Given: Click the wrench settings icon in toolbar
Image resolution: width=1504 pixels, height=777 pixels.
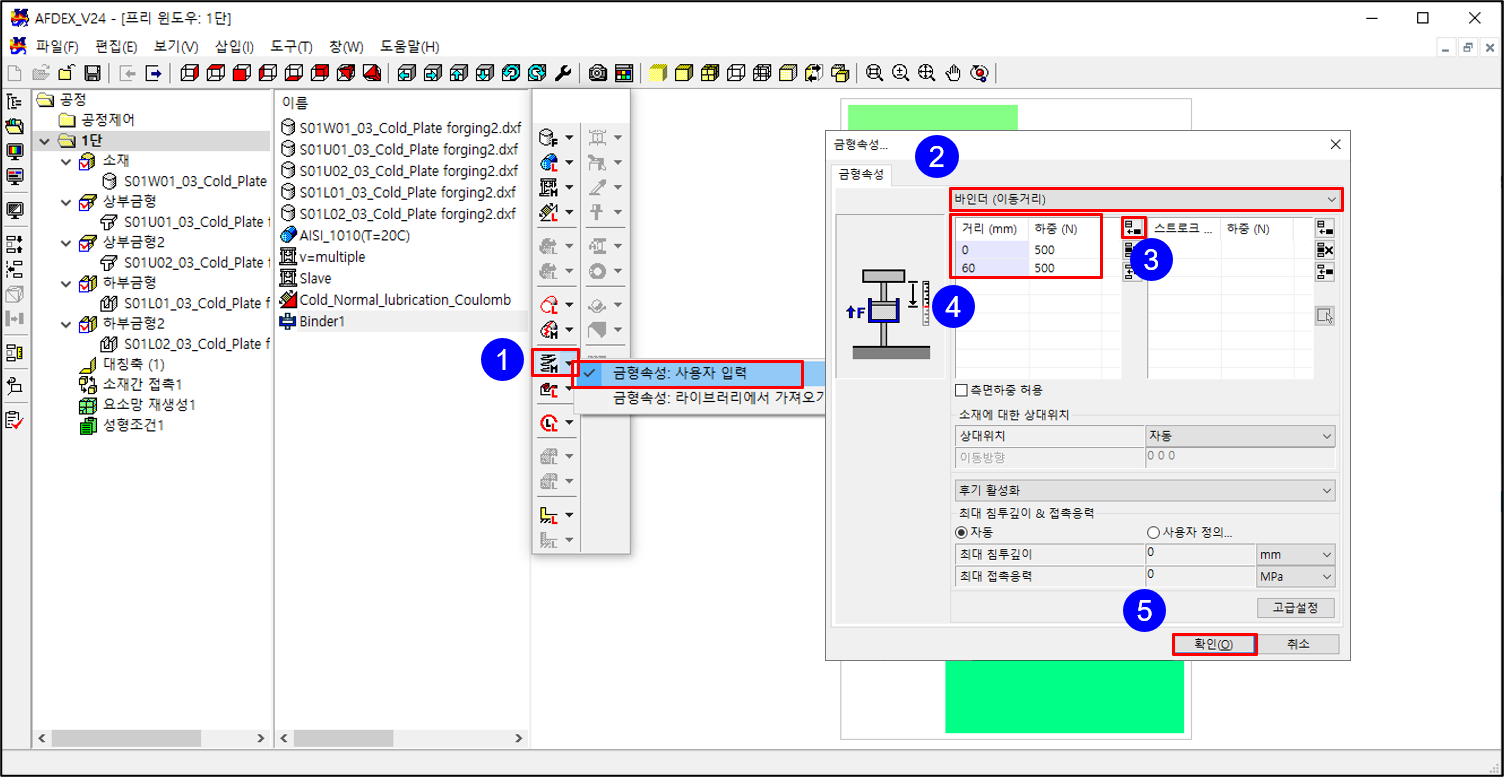Looking at the screenshot, I should [x=563, y=73].
